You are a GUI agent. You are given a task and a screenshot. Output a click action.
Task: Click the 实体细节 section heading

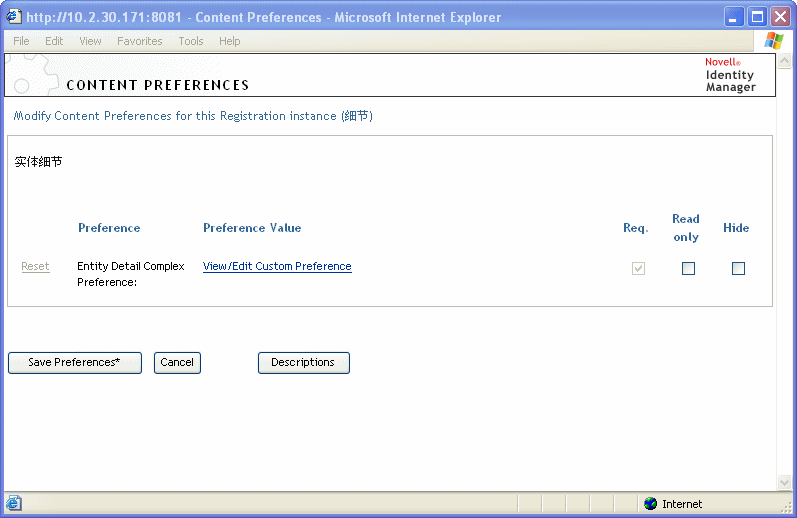click(38, 162)
